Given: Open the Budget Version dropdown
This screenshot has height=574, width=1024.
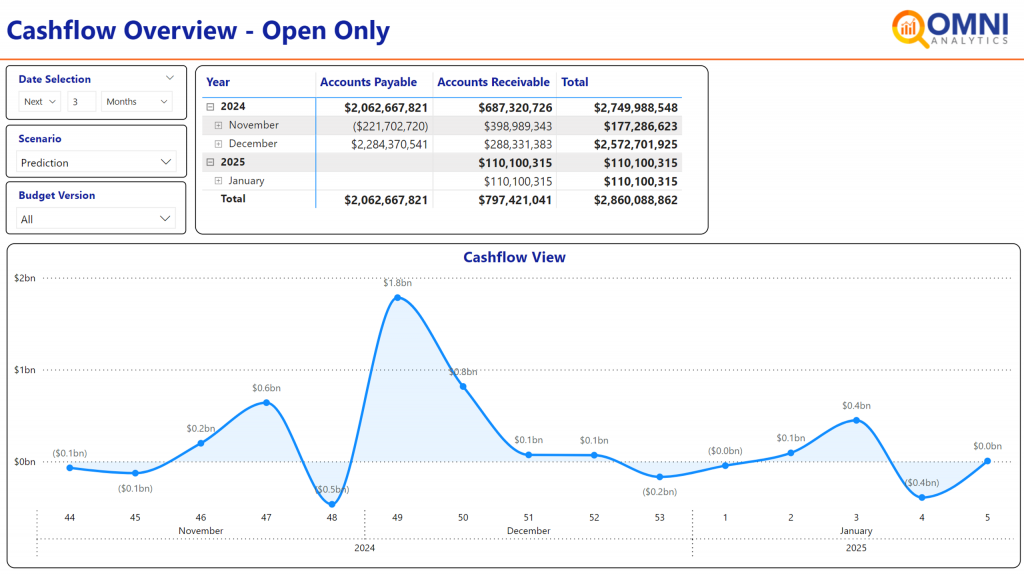Looking at the screenshot, I should [x=97, y=219].
